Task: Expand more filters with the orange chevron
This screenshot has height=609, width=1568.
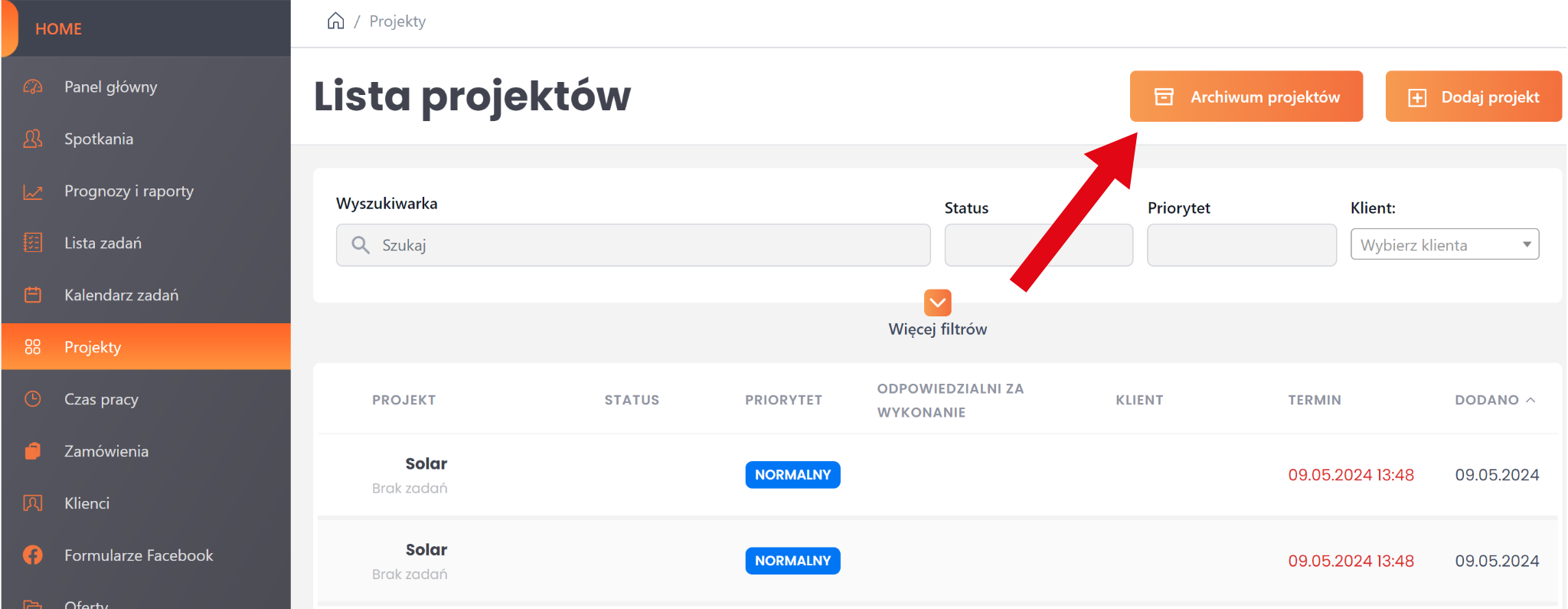Action: tap(937, 303)
